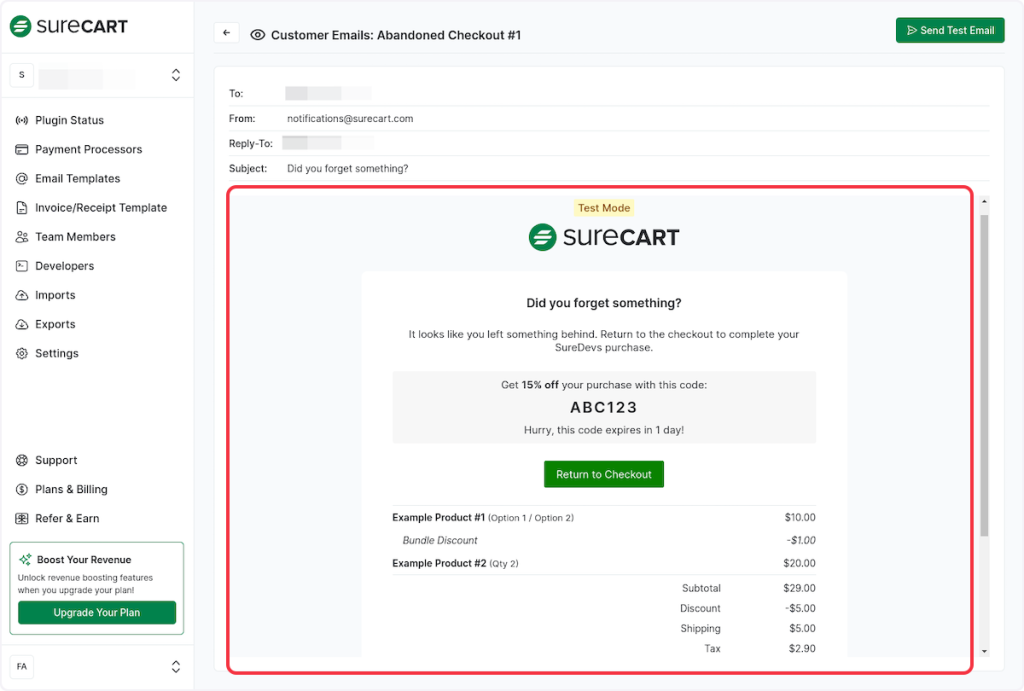Image resolution: width=1024 pixels, height=691 pixels.
Task: Toggle the eye preview icon beside title
Action: (258, 35)
